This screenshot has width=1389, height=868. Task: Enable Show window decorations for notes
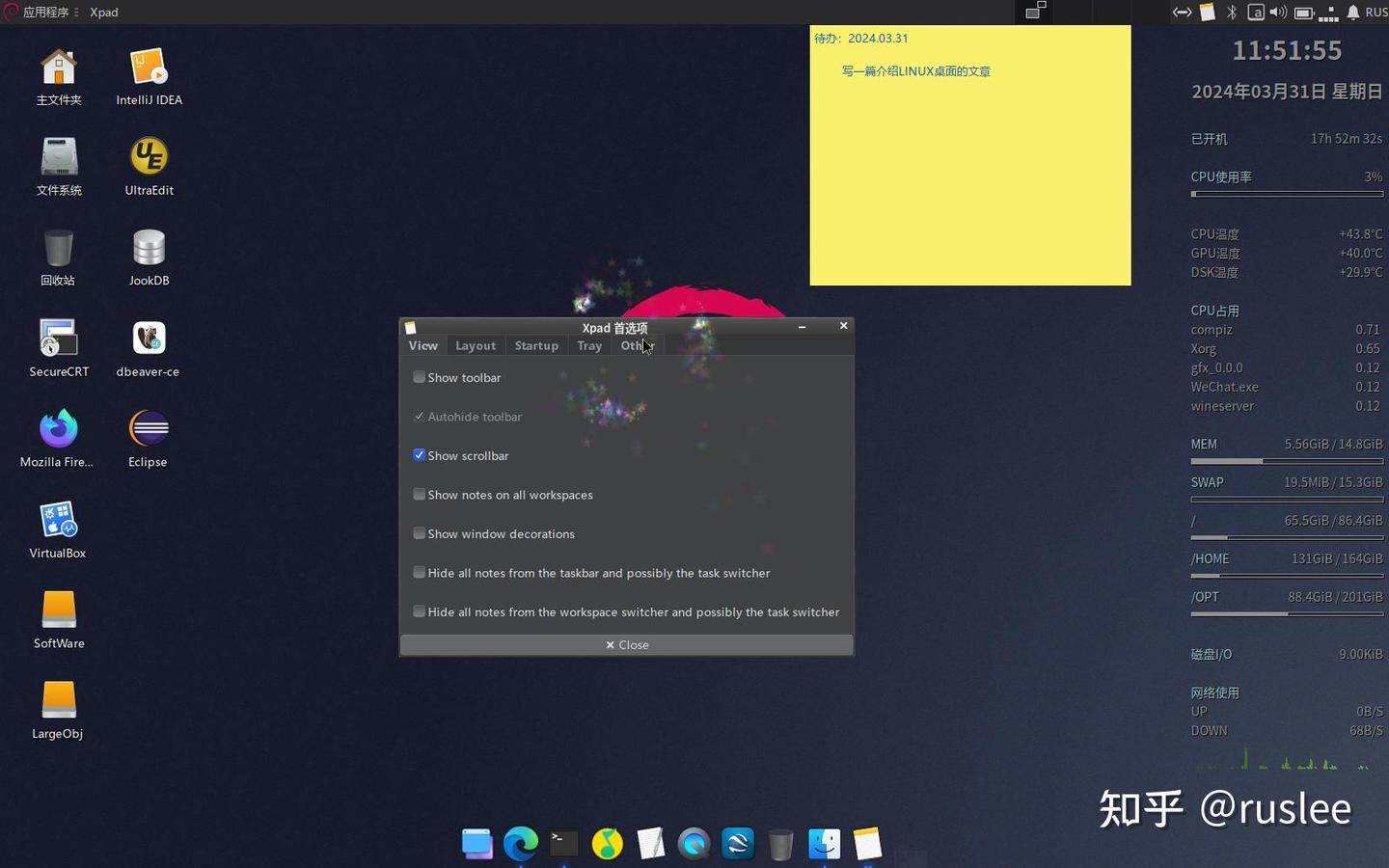pos(419,533)
